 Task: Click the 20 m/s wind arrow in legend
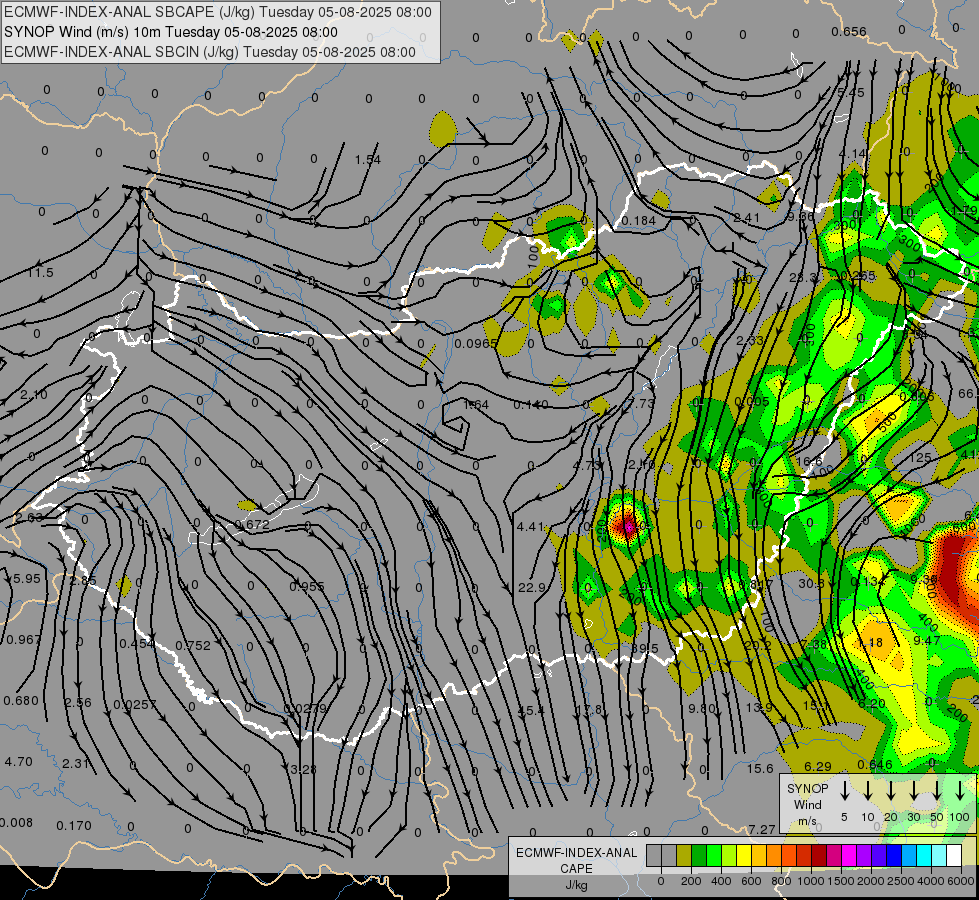click(x=891, y=791)
